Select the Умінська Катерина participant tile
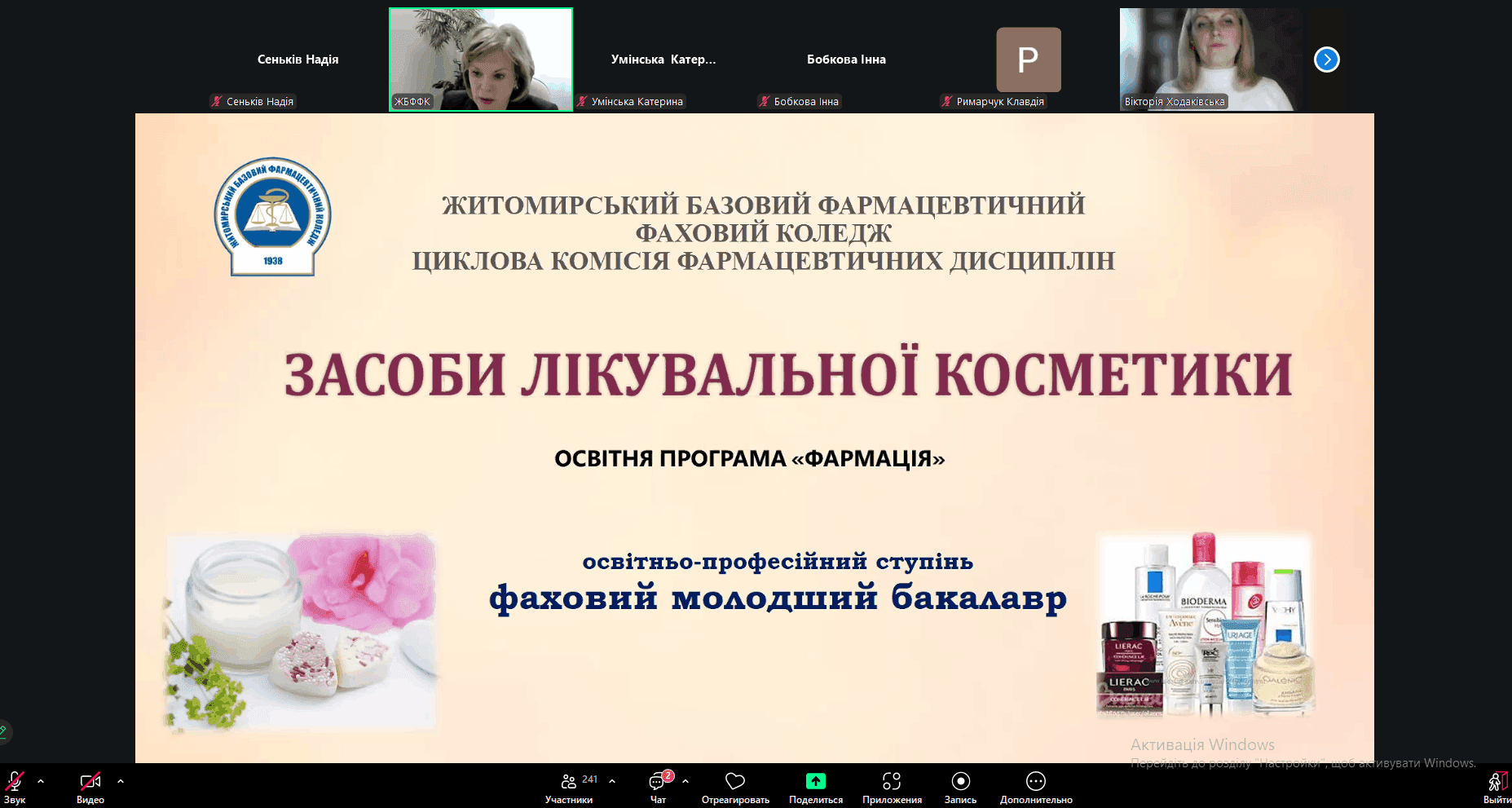 (663, 60)
